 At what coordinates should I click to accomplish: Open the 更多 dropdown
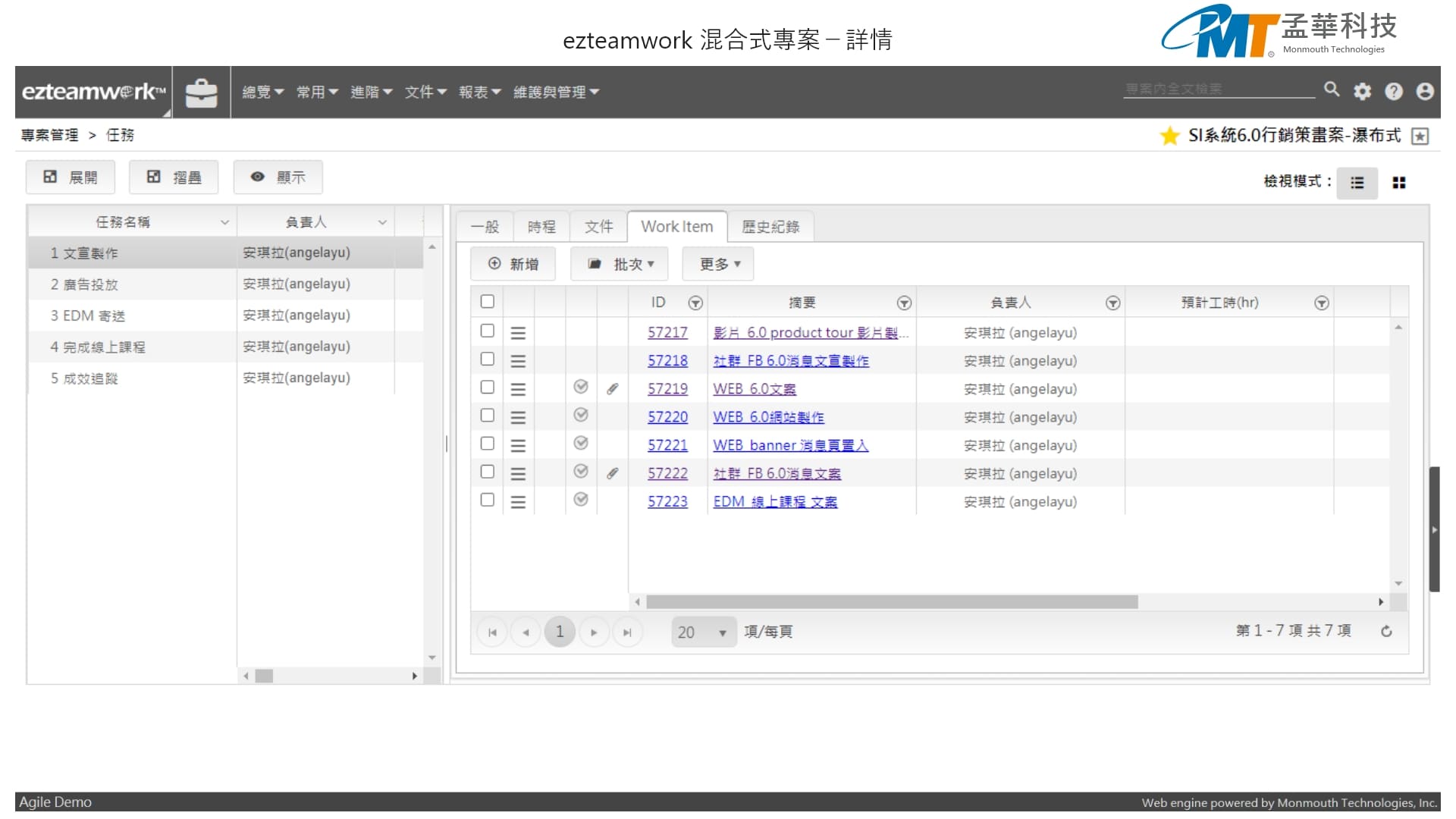(x=718, y=264)
